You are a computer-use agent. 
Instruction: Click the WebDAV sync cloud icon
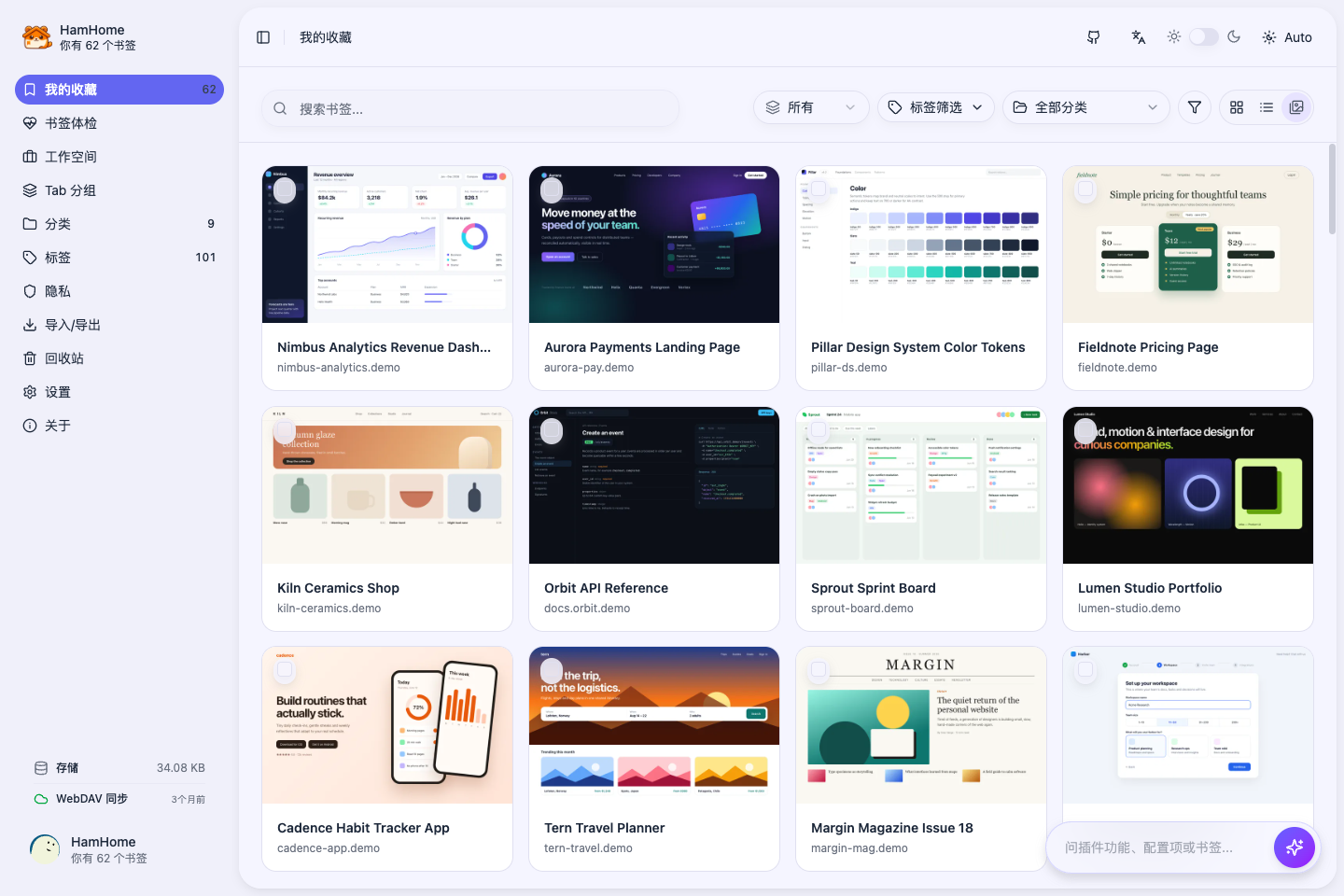41,799
